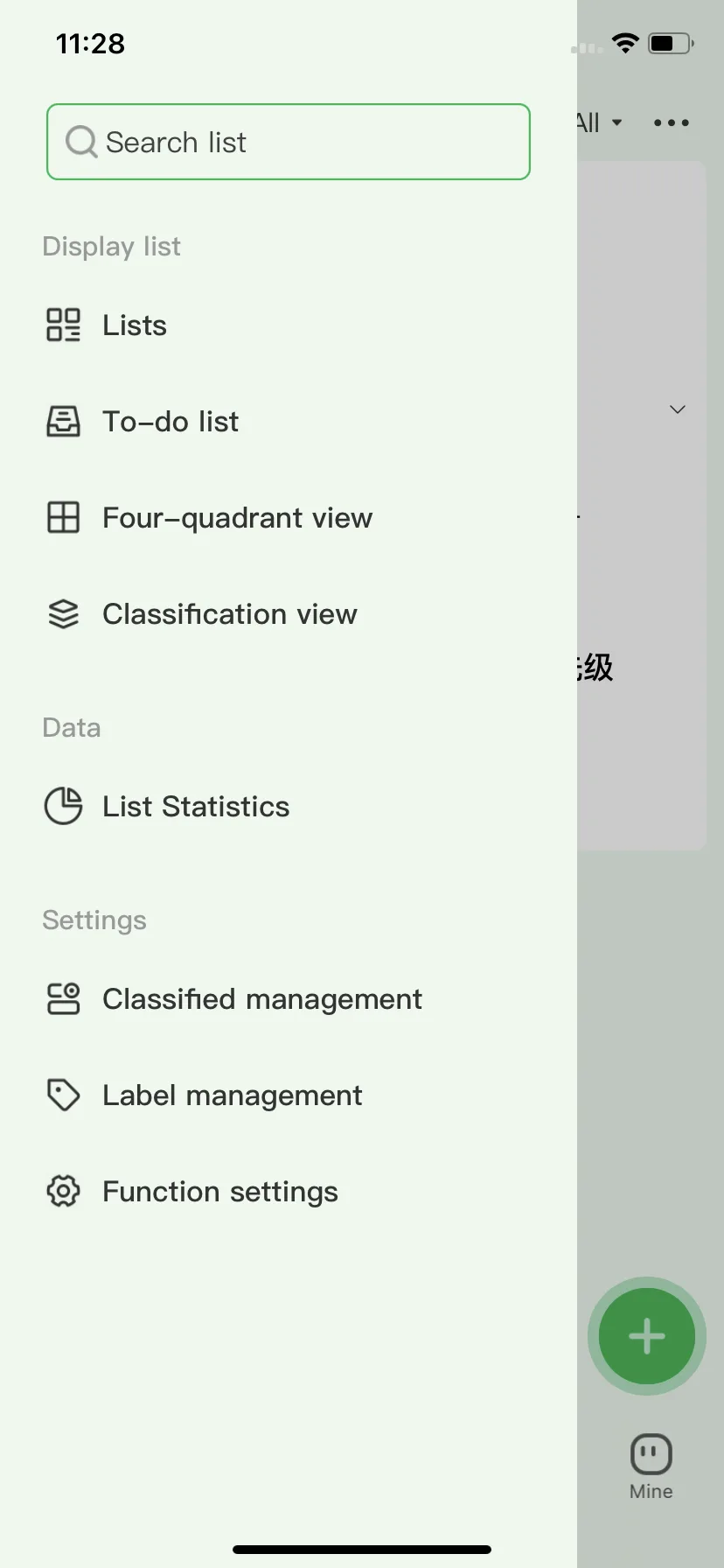Click the Classified management icon
The width and height of the screenshot is (724, 1568).
[x=63, y=998]
